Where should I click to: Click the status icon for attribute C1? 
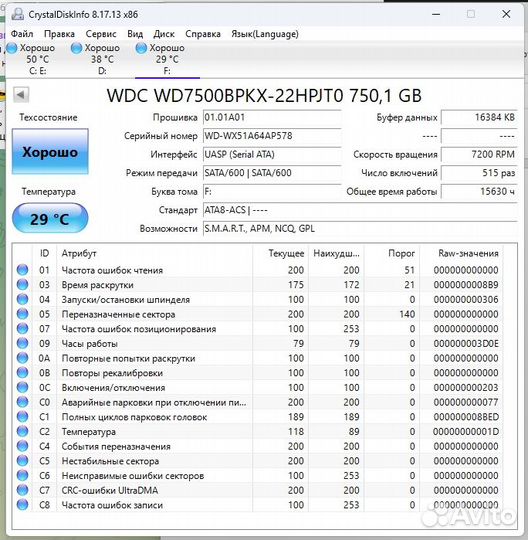pyautogui.click(x=22, y=417)
